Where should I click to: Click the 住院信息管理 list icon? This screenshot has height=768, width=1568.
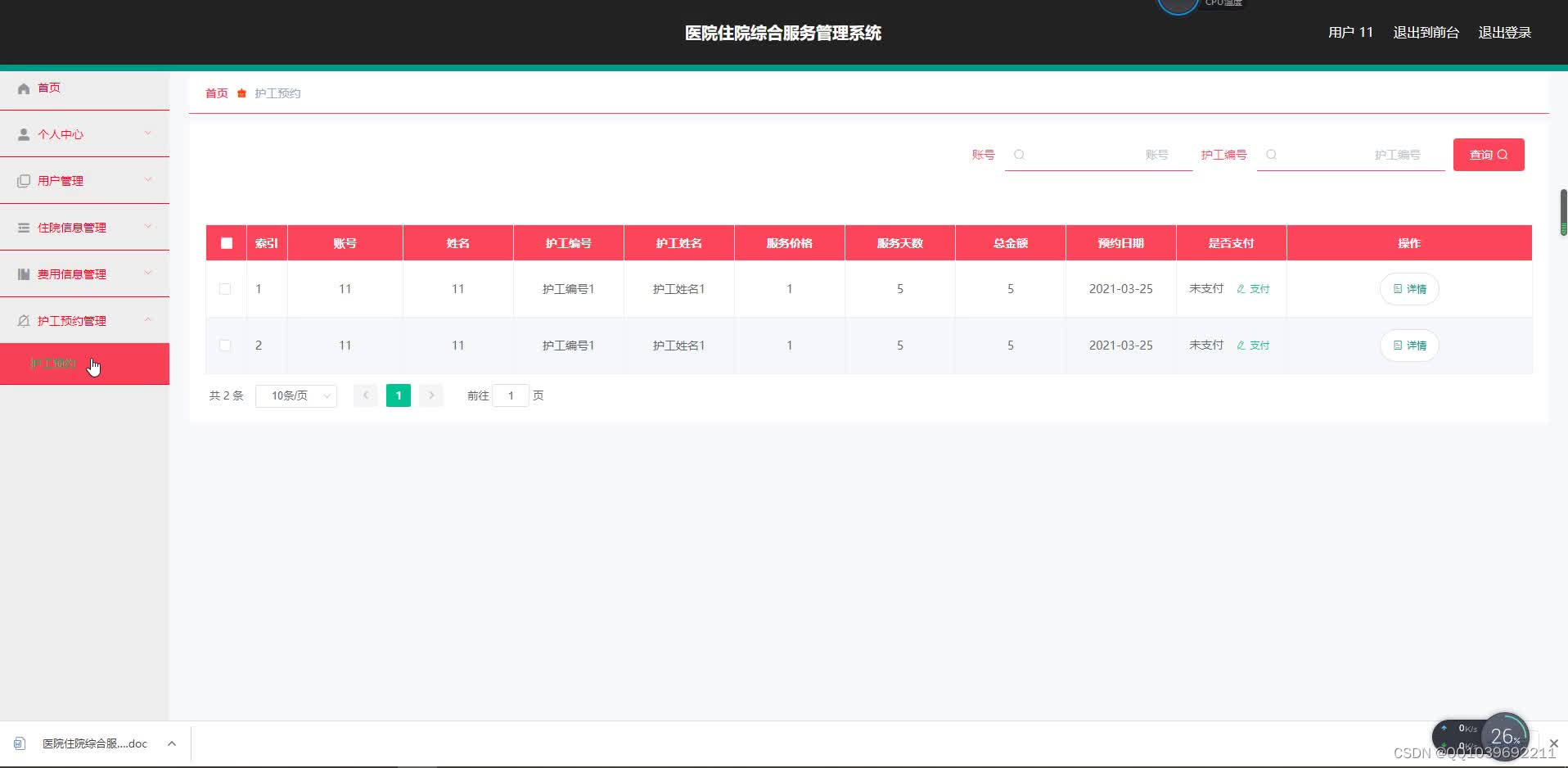coord(24,228)
